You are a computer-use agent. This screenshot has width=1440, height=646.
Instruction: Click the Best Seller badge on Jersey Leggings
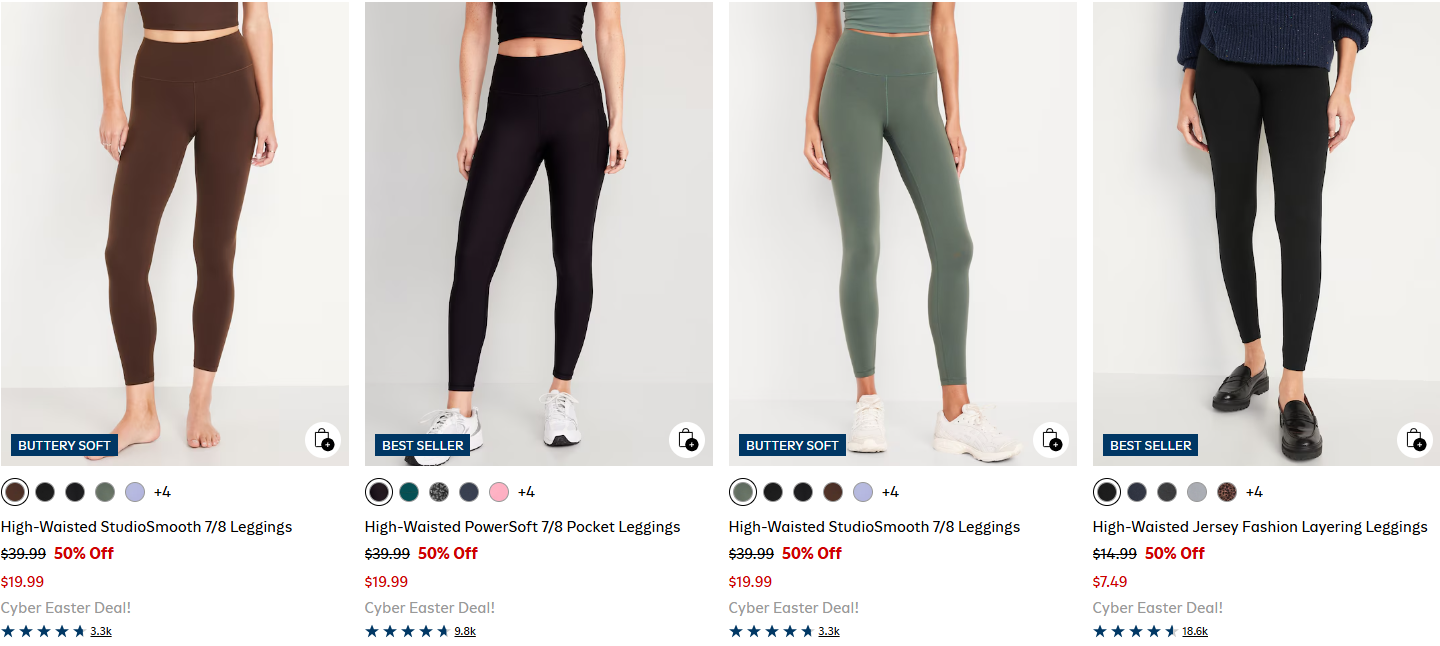click(1151, 445)
